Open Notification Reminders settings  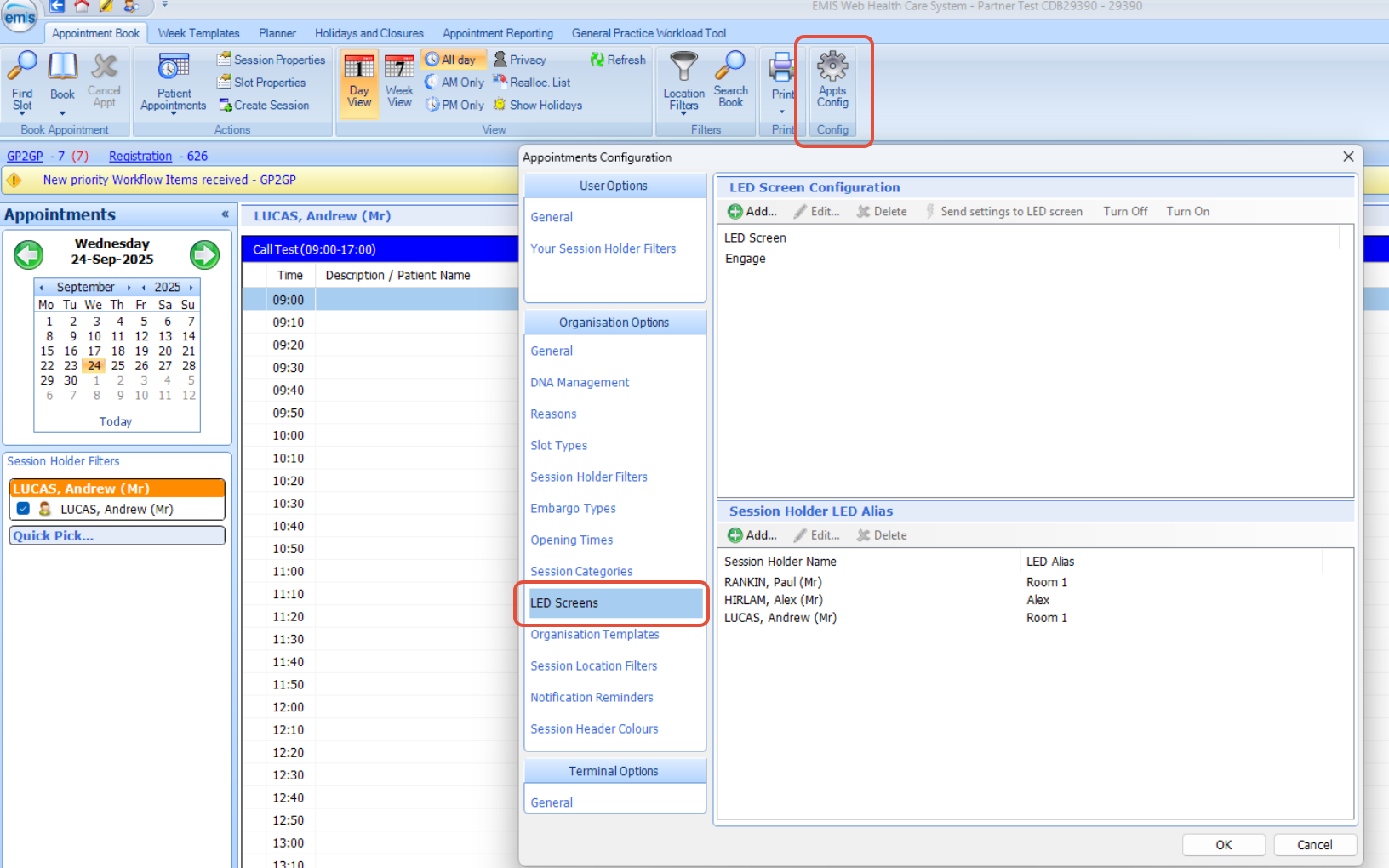592,698
